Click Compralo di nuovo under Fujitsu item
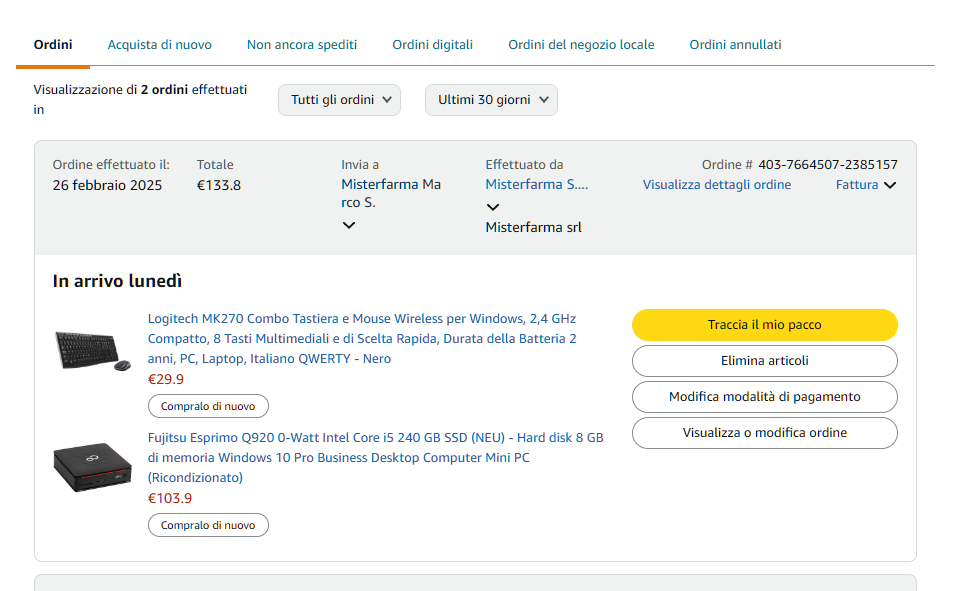 point(208,525)
